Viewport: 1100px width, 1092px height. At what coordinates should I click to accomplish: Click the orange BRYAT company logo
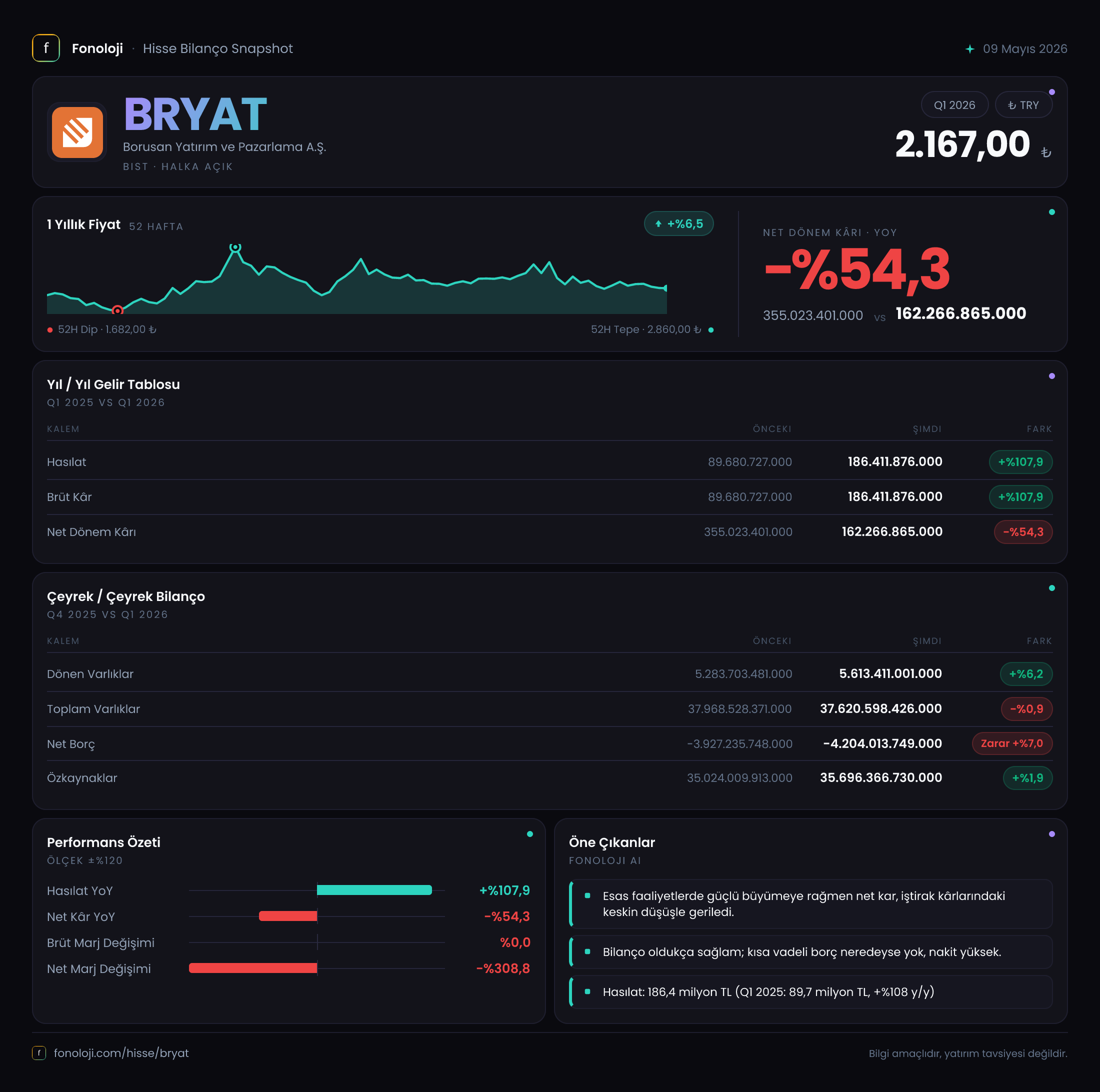coord(77,132)
